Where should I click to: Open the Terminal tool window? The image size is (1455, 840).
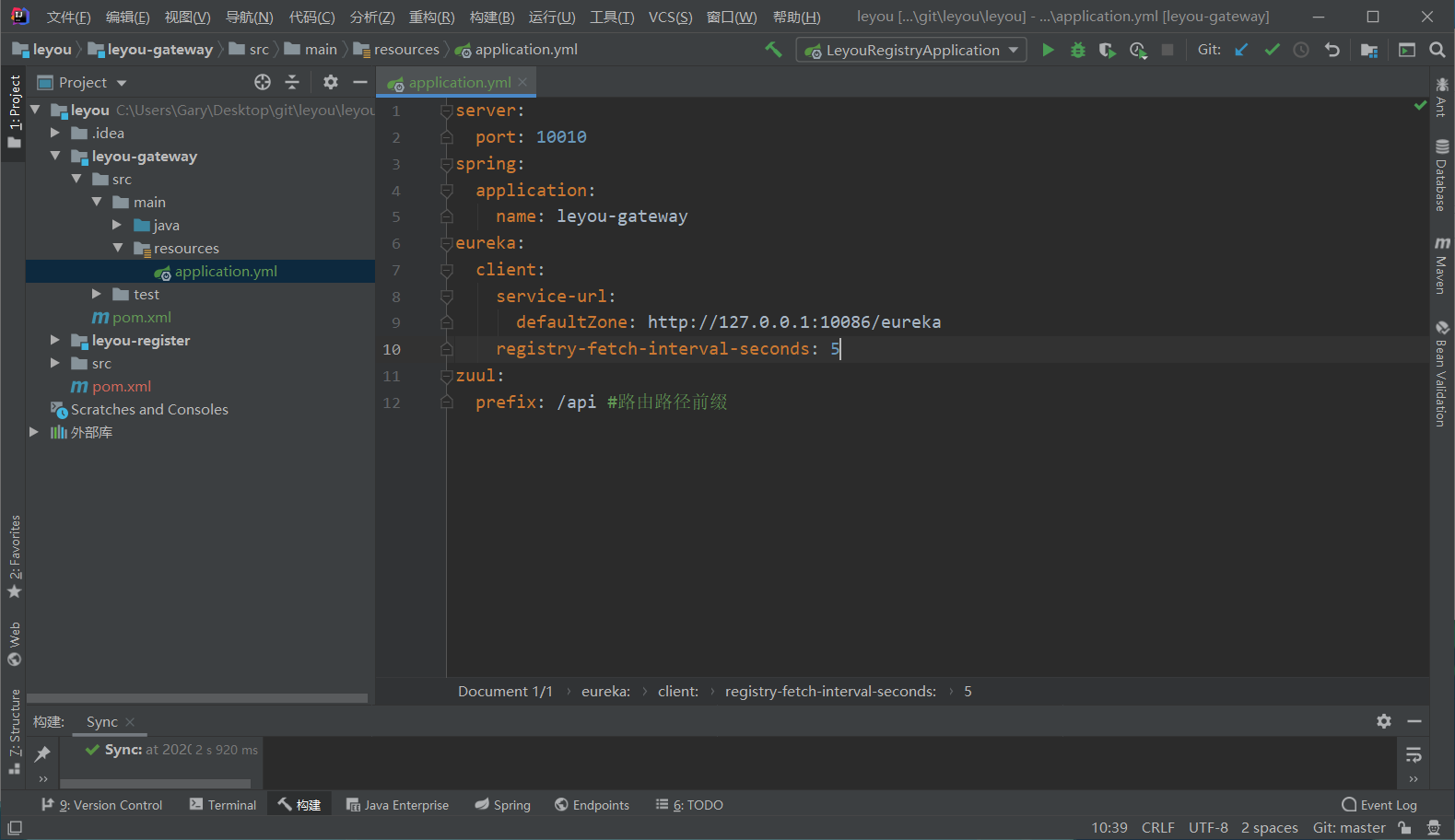pos(222,804)
